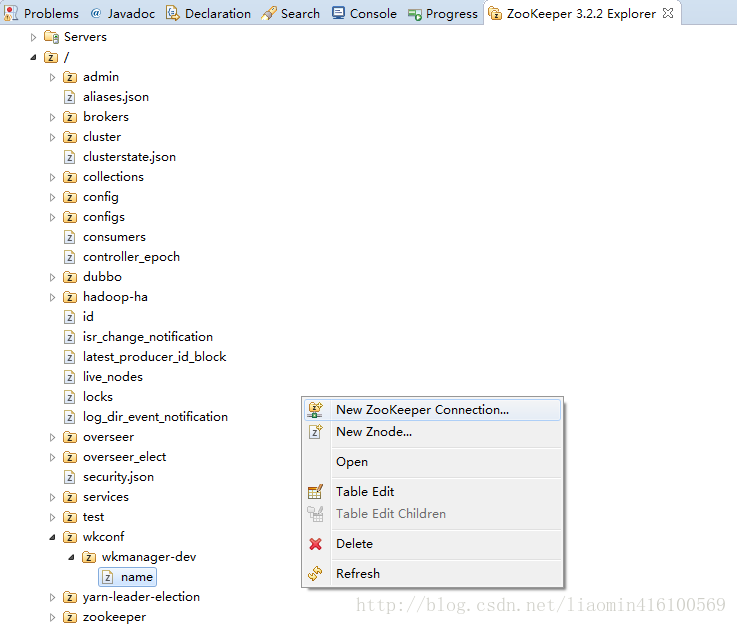Image resolution: width=737 pixels, height=625 pixels.
Task: Click the red Delete icon
Action: (316, 544)
